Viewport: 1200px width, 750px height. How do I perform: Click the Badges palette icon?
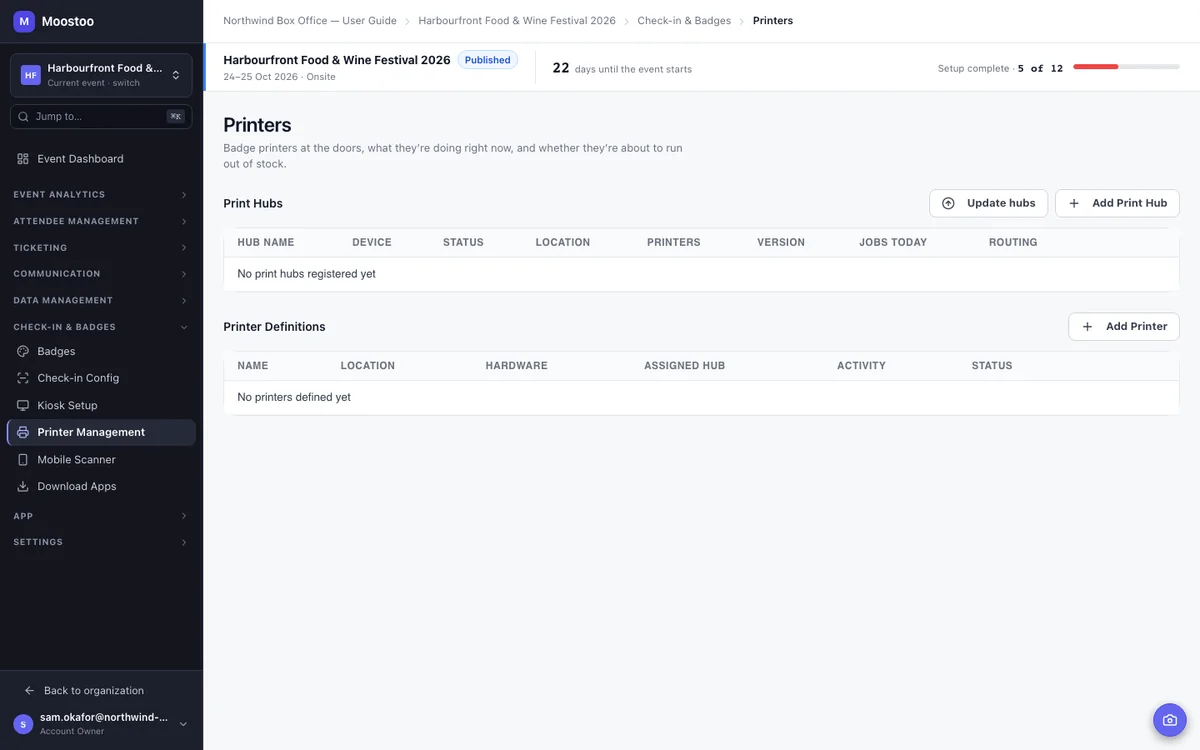click(23, 351)
